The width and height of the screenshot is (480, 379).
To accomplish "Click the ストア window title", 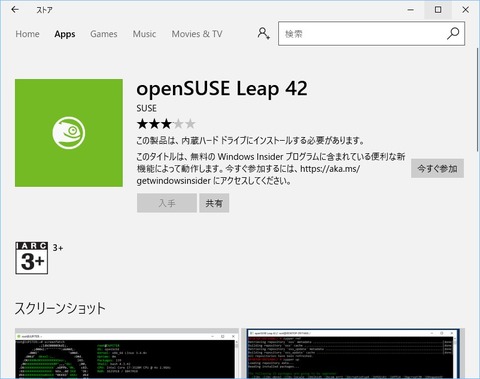I will pyautogui.click(x=44, y=10).
